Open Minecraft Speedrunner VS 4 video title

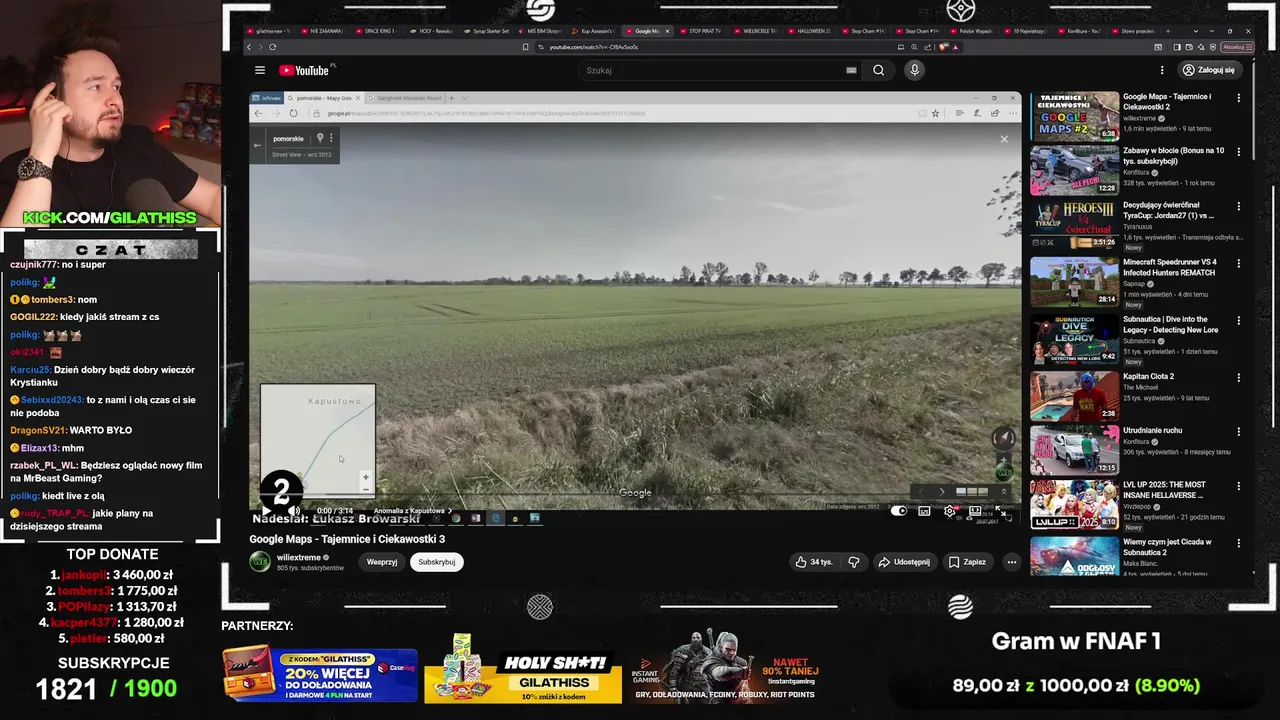(1170, 267)
